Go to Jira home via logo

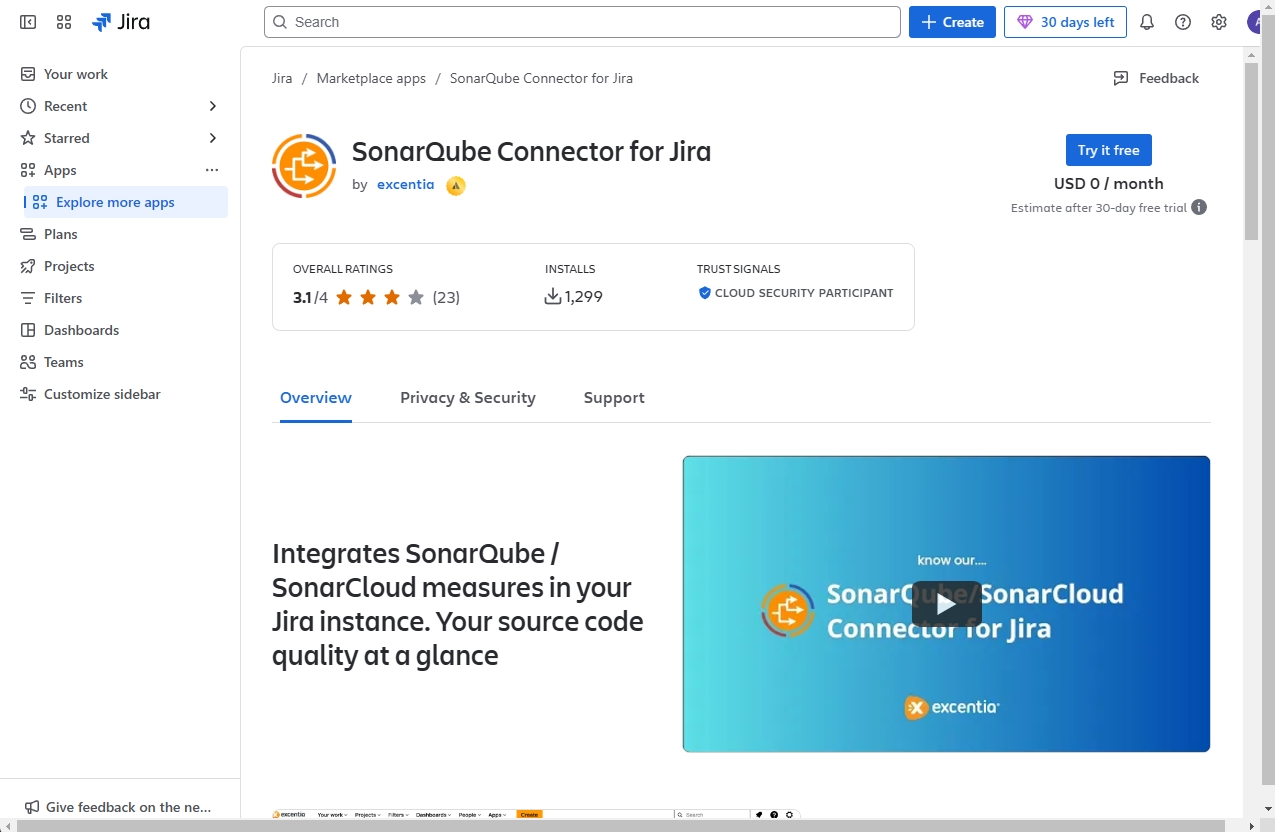point(121,22)
